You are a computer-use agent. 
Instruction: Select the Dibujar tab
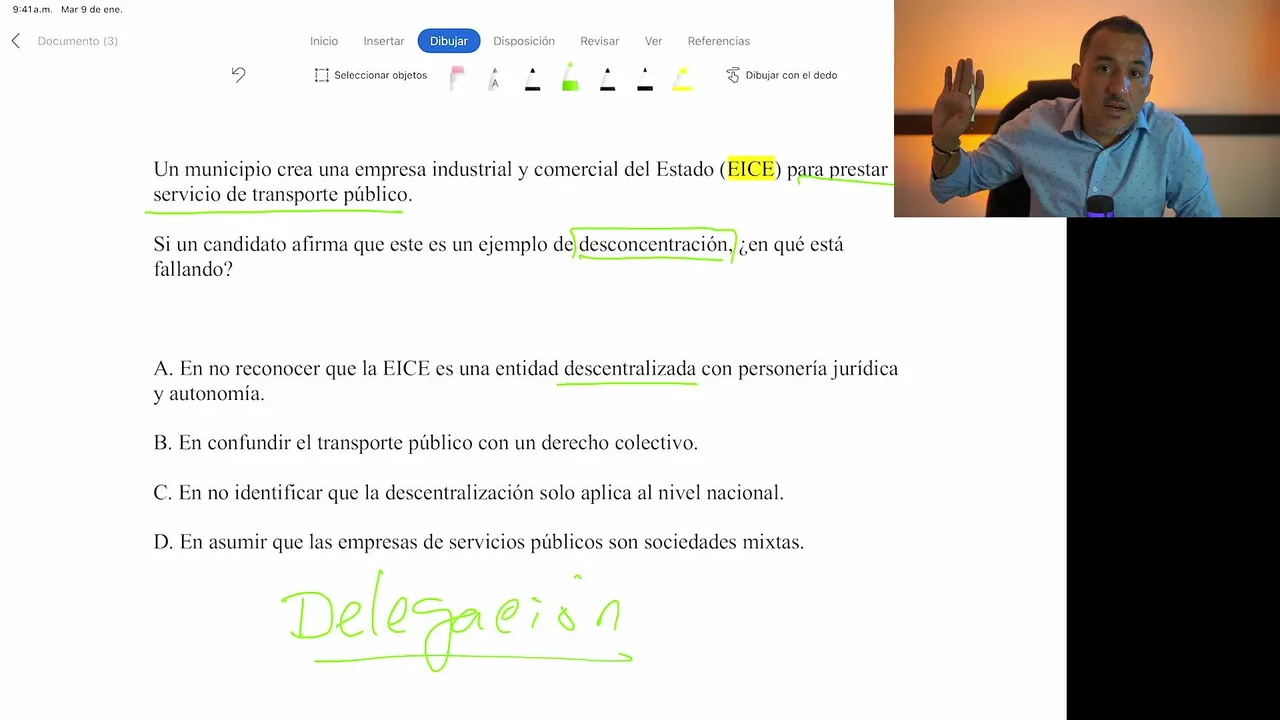point(449,41)
